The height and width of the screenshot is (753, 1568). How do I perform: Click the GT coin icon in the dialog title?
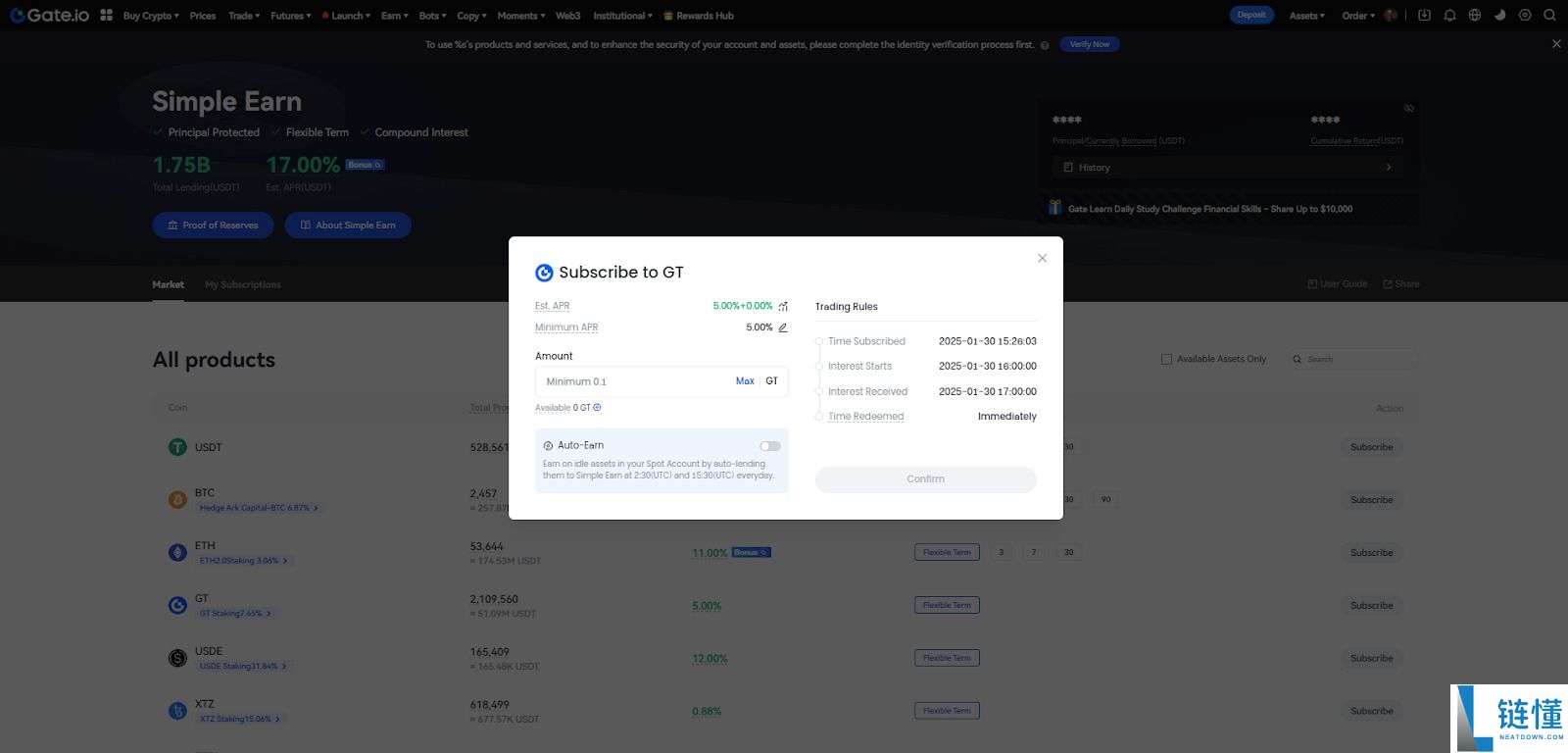pyautogui.click(x=544, y=273)
